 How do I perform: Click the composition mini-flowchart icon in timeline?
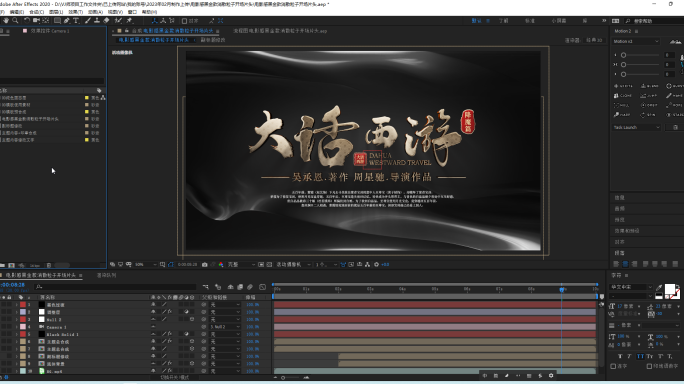click(x=205, y=287)
